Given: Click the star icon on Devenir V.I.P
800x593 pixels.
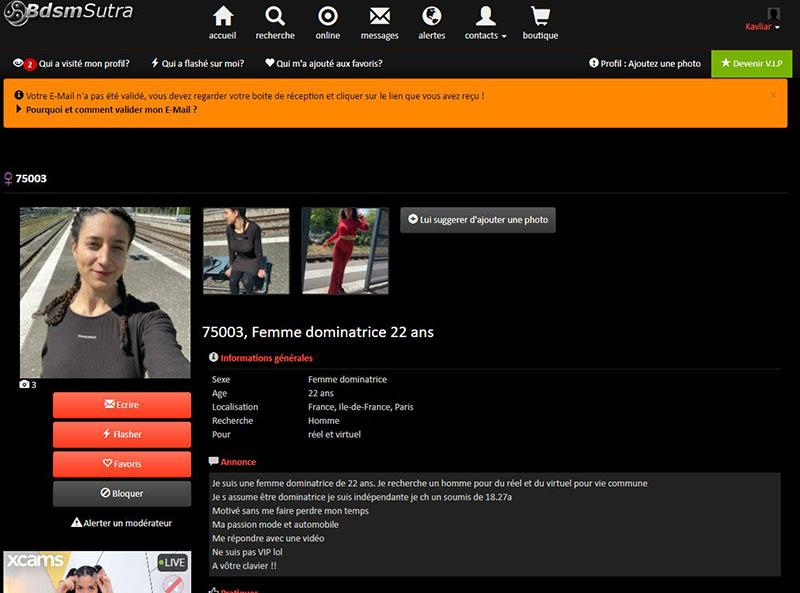Looking at the screenshot, I should tap(726, 63).
